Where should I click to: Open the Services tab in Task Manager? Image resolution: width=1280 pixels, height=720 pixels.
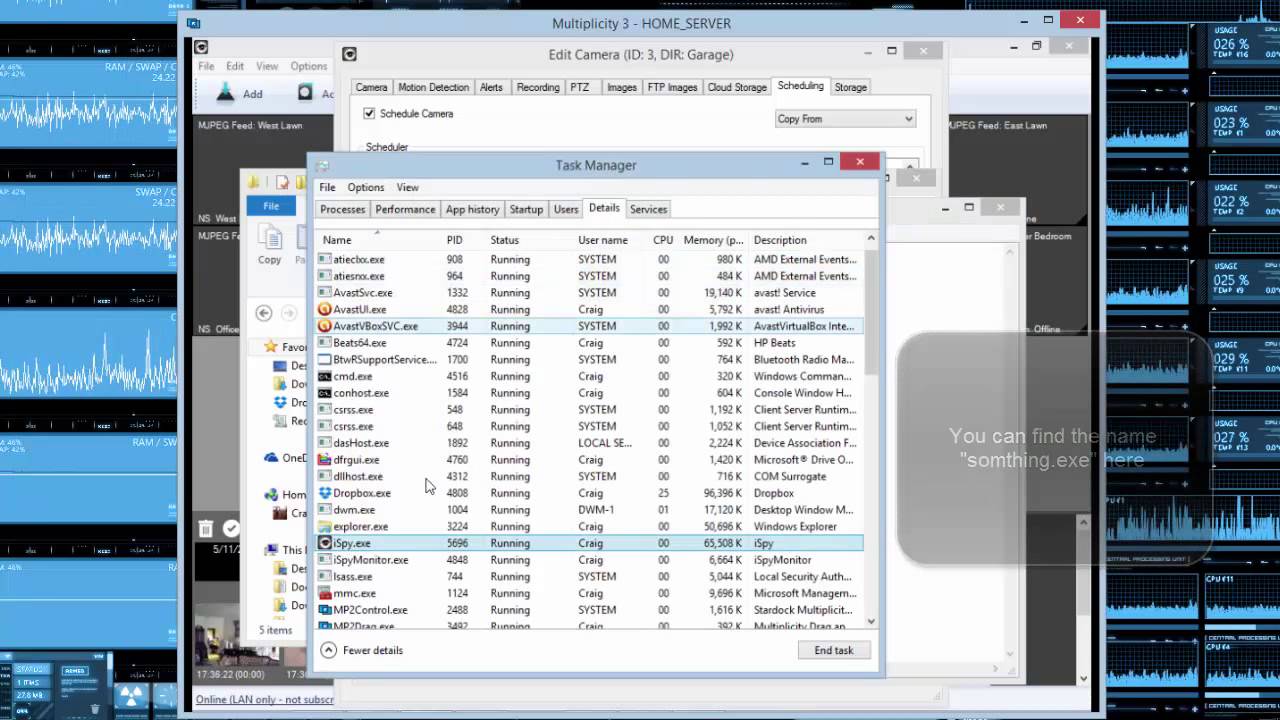click(648, 209)
